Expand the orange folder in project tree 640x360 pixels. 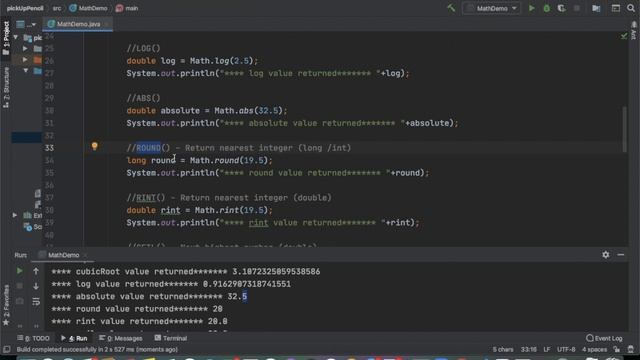click(x=25, y=60)
